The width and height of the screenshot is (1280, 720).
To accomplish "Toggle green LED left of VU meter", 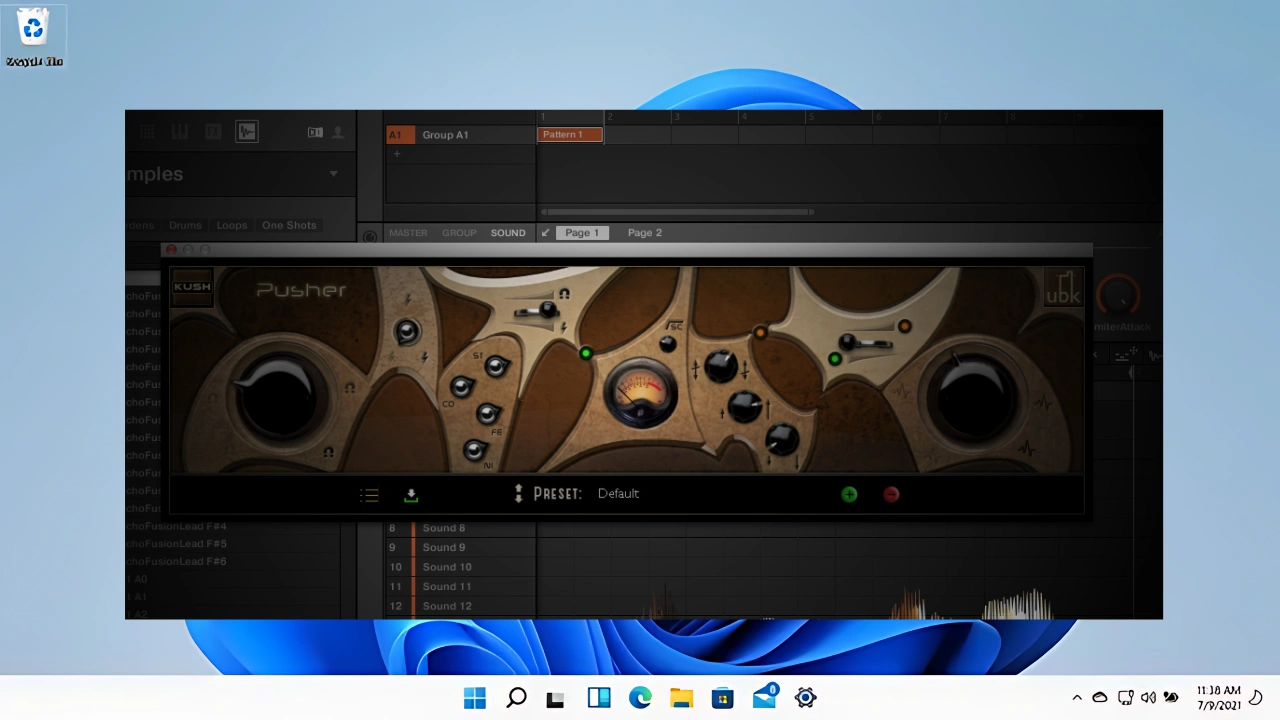I will [x=586, y=353].
